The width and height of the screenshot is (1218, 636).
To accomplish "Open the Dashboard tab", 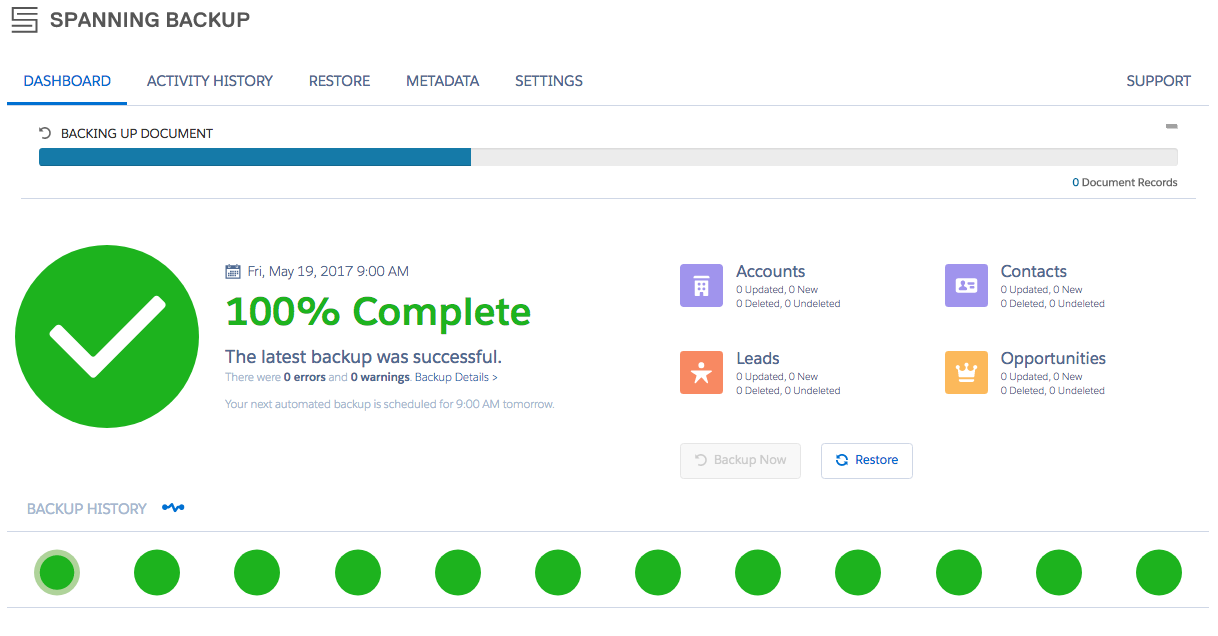I will click(67, 81).
